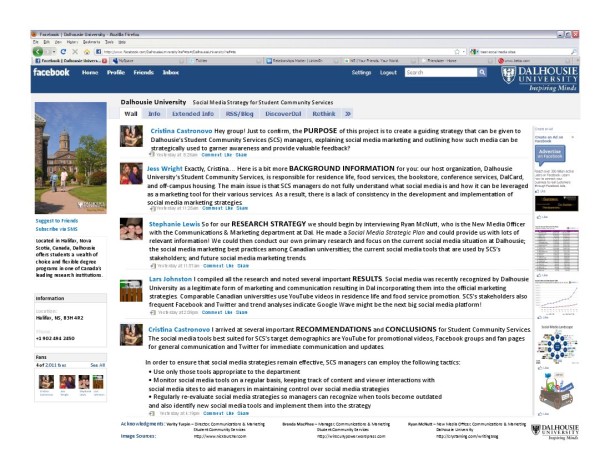This screenshot has height=471, width=610.
Task: Click Like under the Social Media Landscape image
Action: (x=543, y=368)
